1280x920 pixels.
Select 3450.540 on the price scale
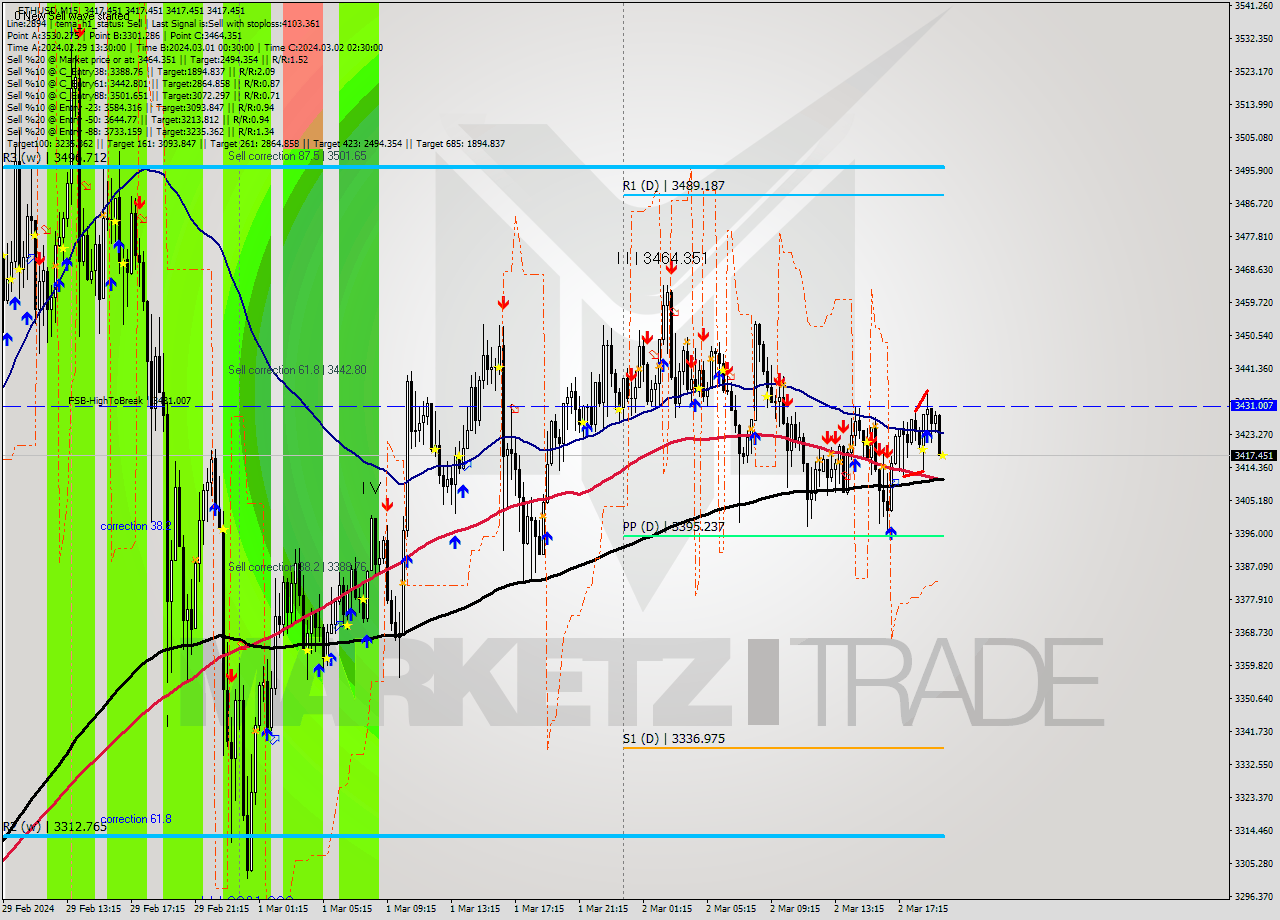(x=1254, y=336)
